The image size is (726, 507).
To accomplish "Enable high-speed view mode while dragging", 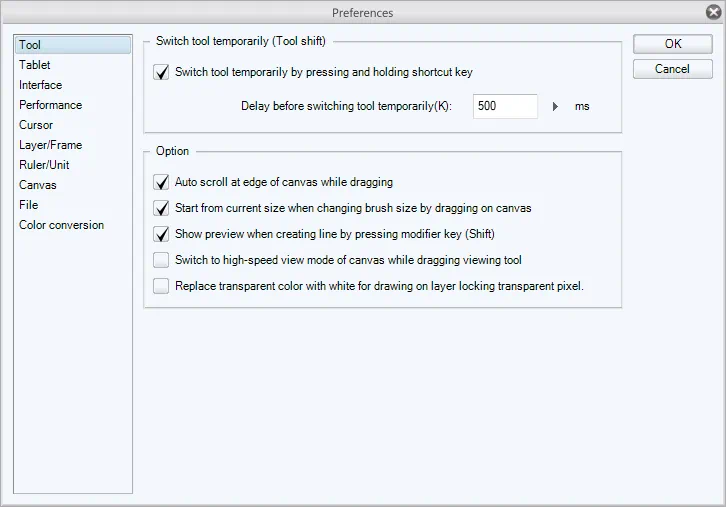I will click(x=161, y=260).
